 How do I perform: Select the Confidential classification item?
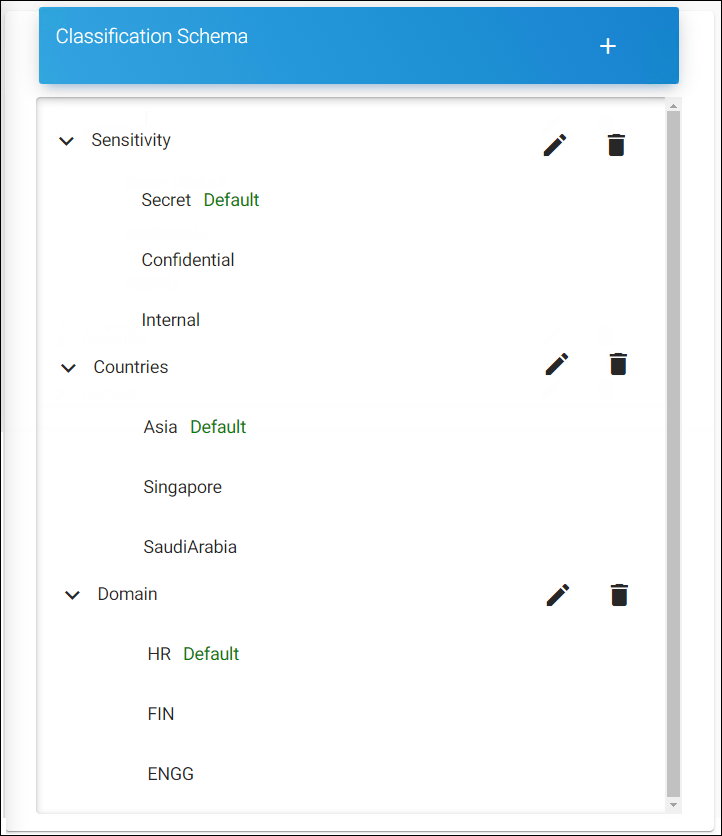[188, 260]
